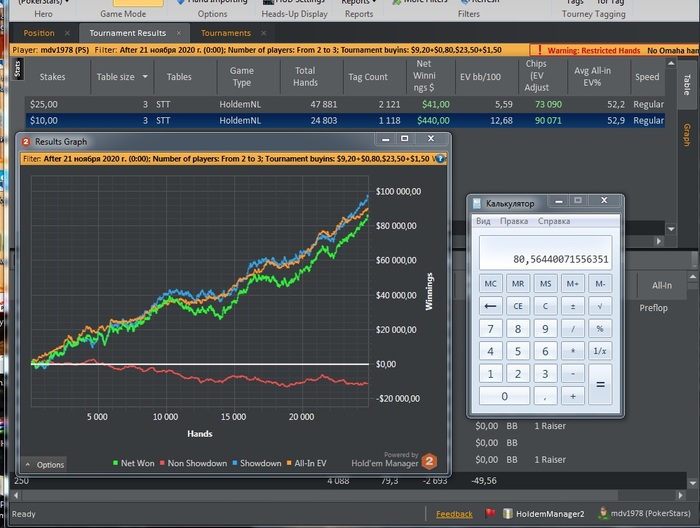Click calculator digit 7
The width and height of the screenshot is (700, 528).
point(490,328)
